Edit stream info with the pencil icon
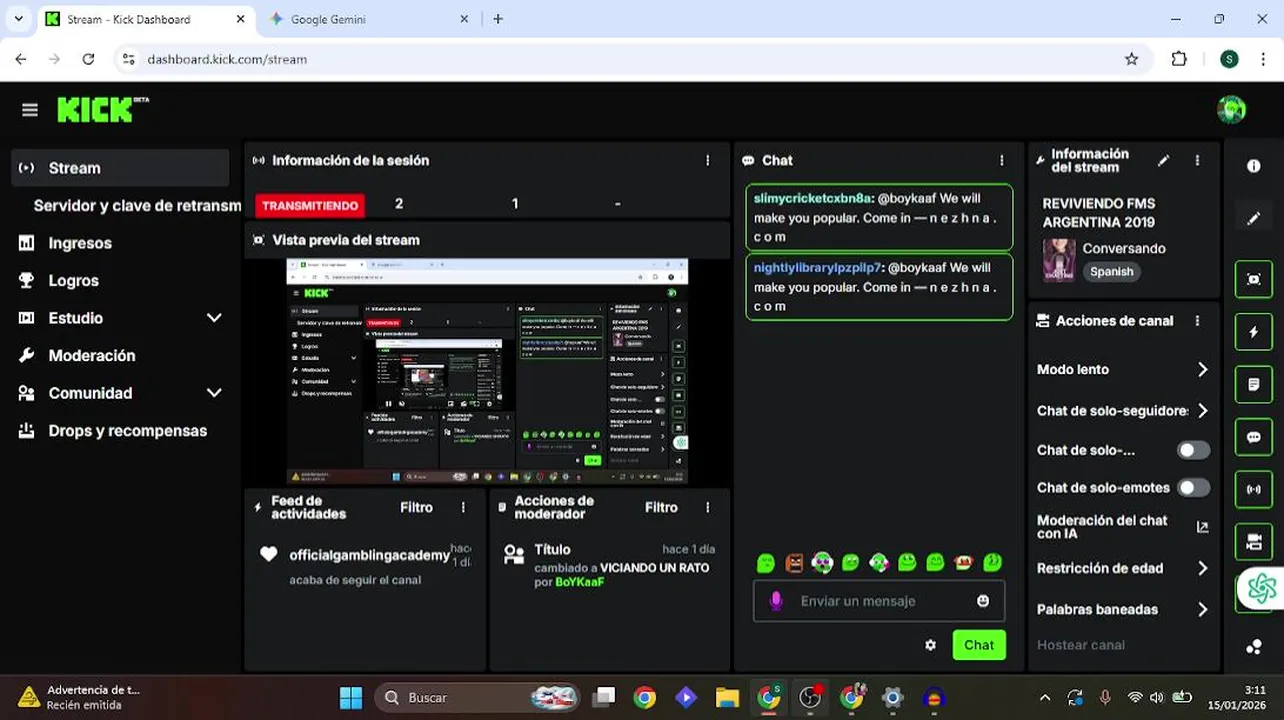This screenshot has width=1284, height=720. click(1163, 160)
